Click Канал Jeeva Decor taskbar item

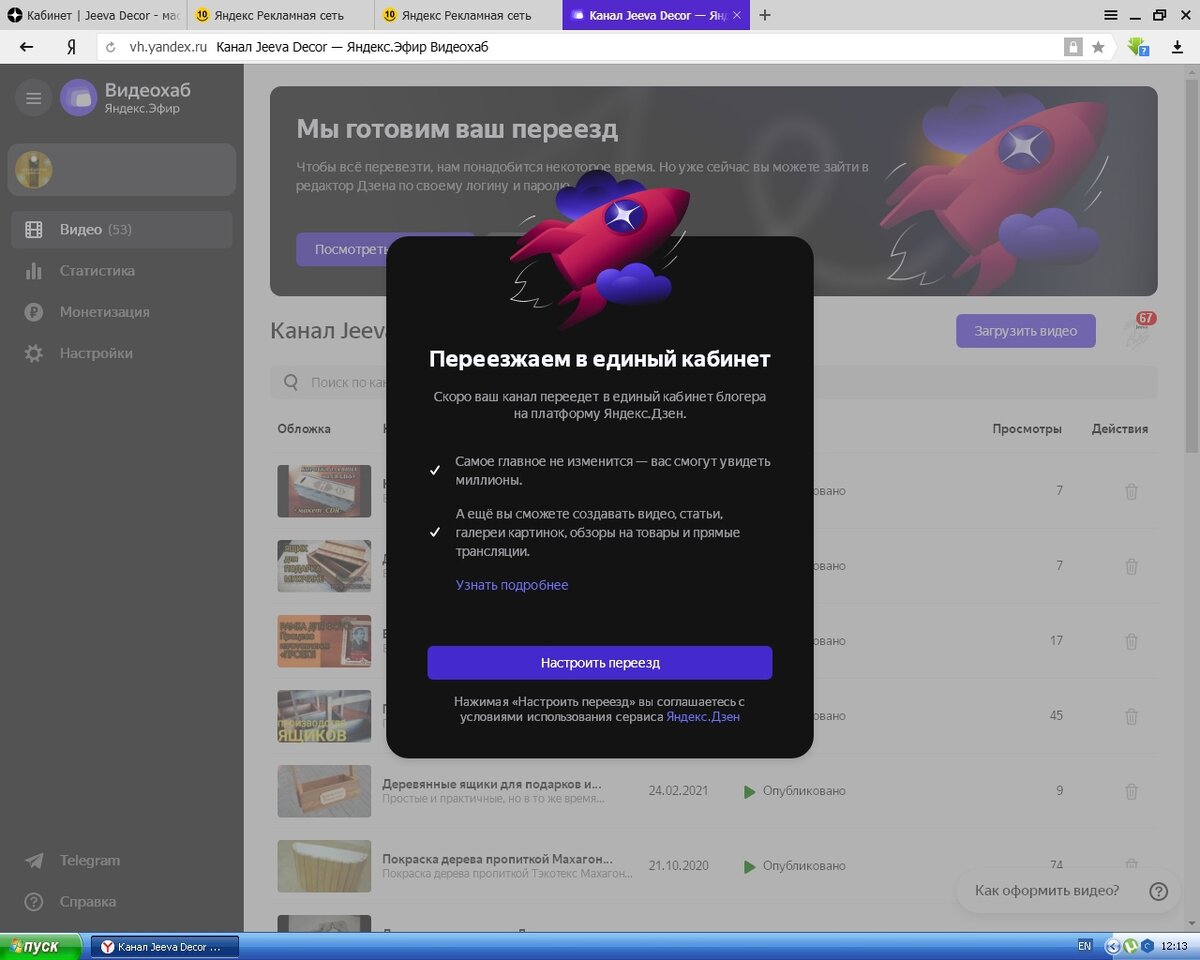[x=165, y=946]
